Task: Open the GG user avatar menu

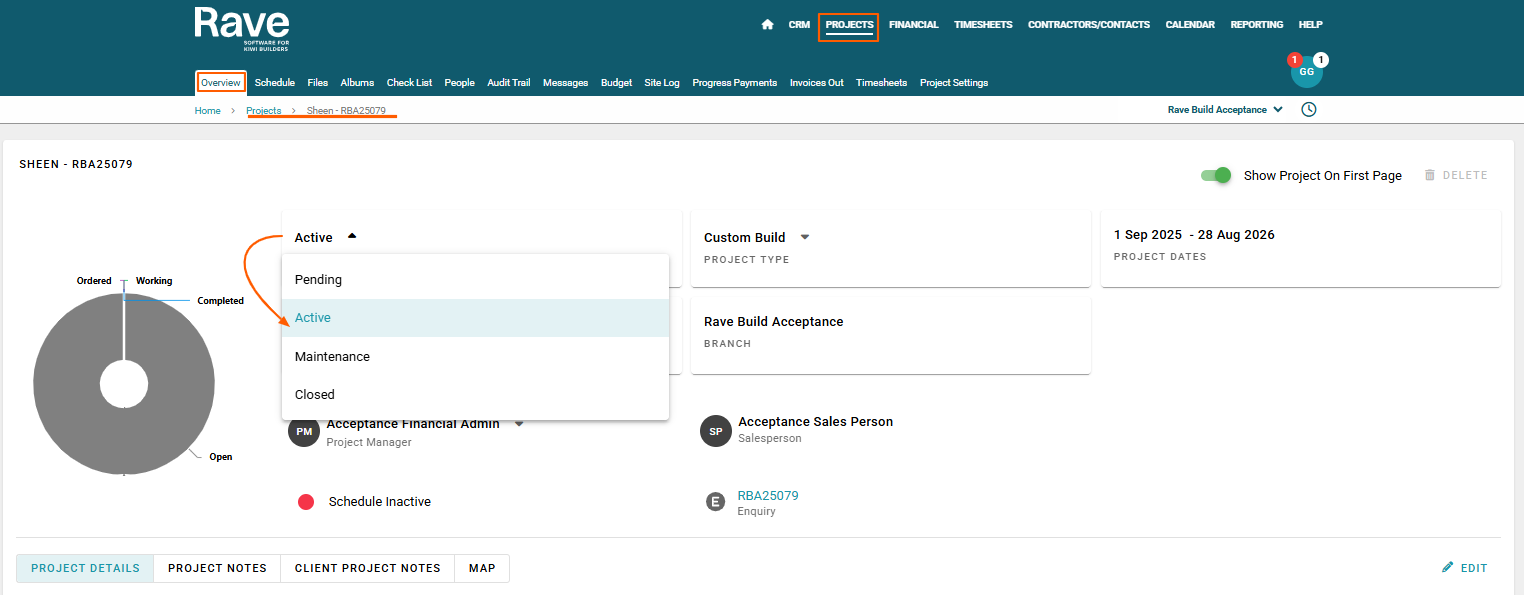Action: pyautogui.click(x=1306, y=71)
